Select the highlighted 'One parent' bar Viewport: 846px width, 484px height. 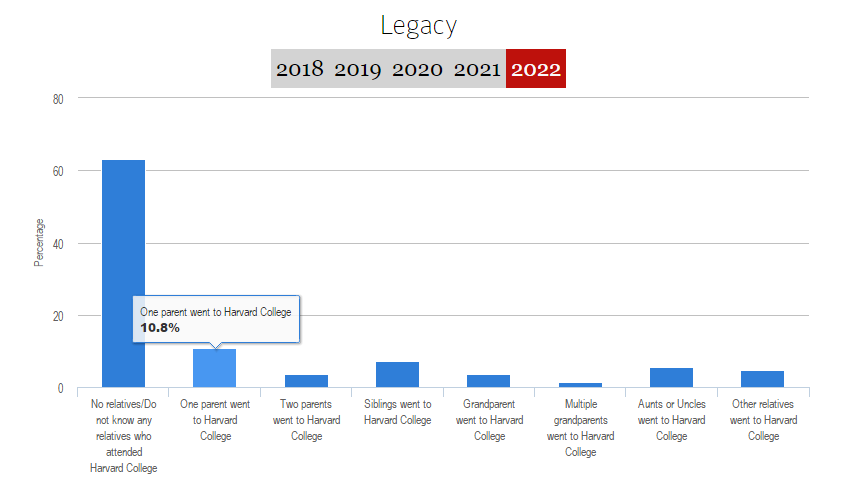point(214,368)
